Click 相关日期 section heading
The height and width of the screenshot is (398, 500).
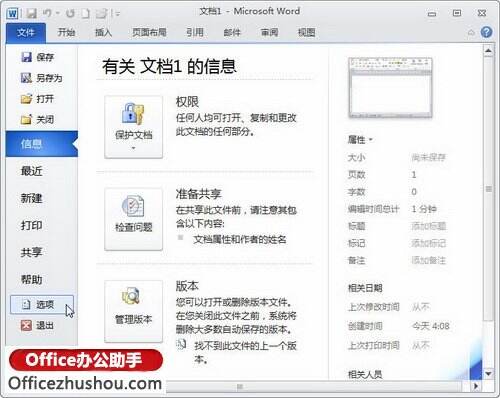[x=365, y=288]
